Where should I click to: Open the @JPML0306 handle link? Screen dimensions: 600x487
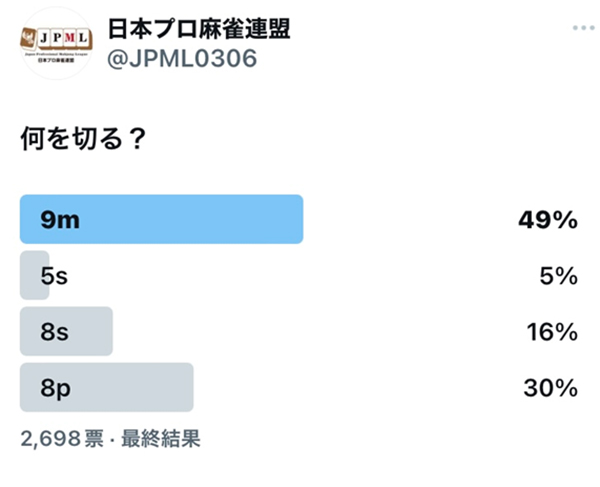pyautogui.click(x=182, y=59)
